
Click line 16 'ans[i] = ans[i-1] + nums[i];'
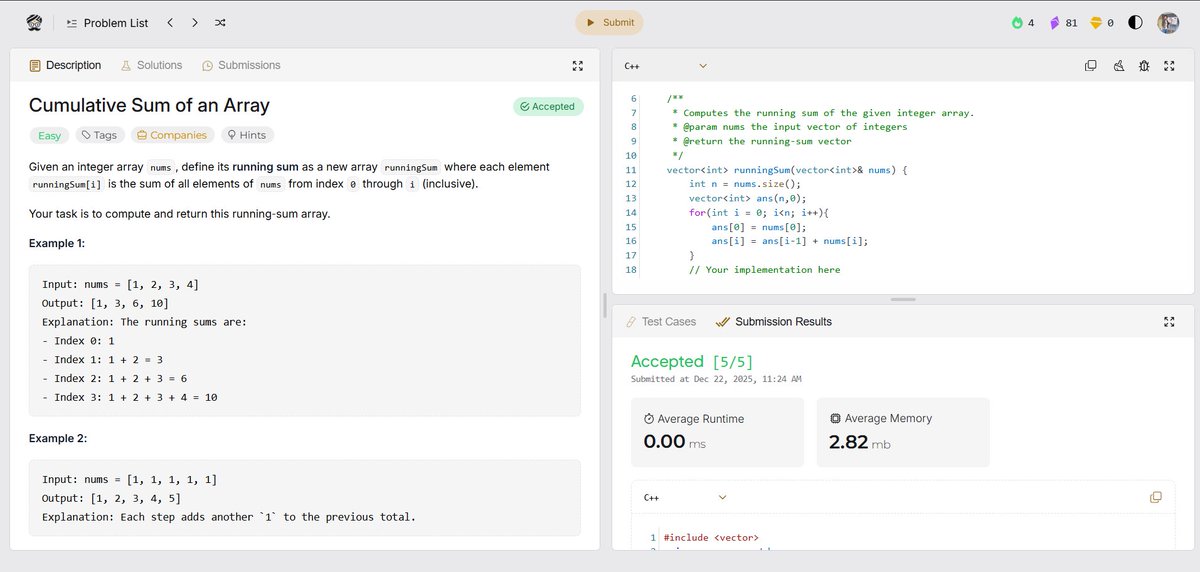(x=790, y=241)
